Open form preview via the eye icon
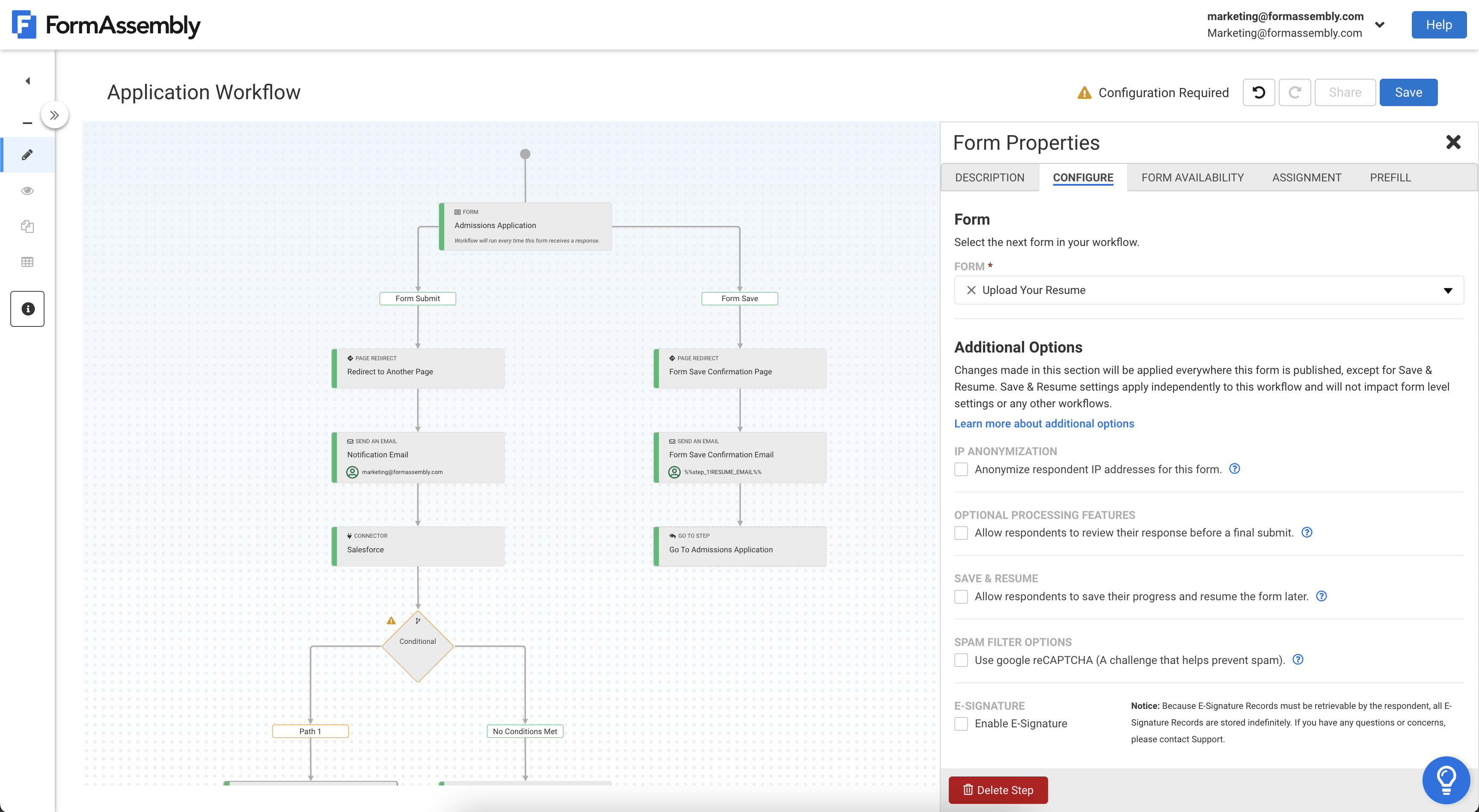 tap(27, 190)
